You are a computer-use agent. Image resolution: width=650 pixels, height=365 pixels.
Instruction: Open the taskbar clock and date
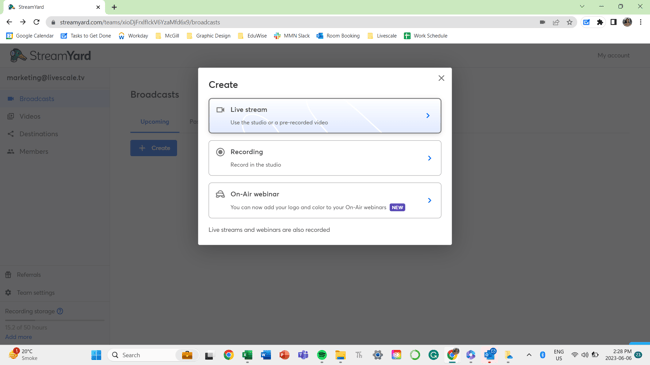click(618, 355)
